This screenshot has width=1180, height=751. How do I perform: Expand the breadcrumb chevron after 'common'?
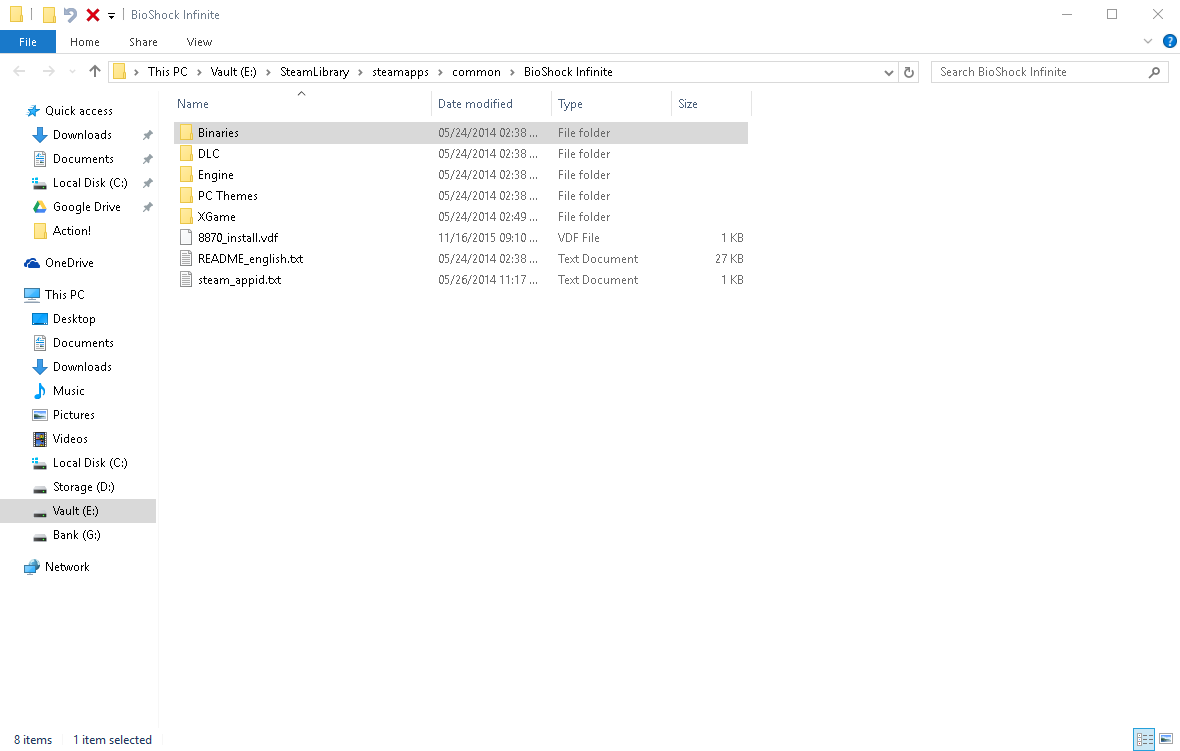(x=512, y=72)
